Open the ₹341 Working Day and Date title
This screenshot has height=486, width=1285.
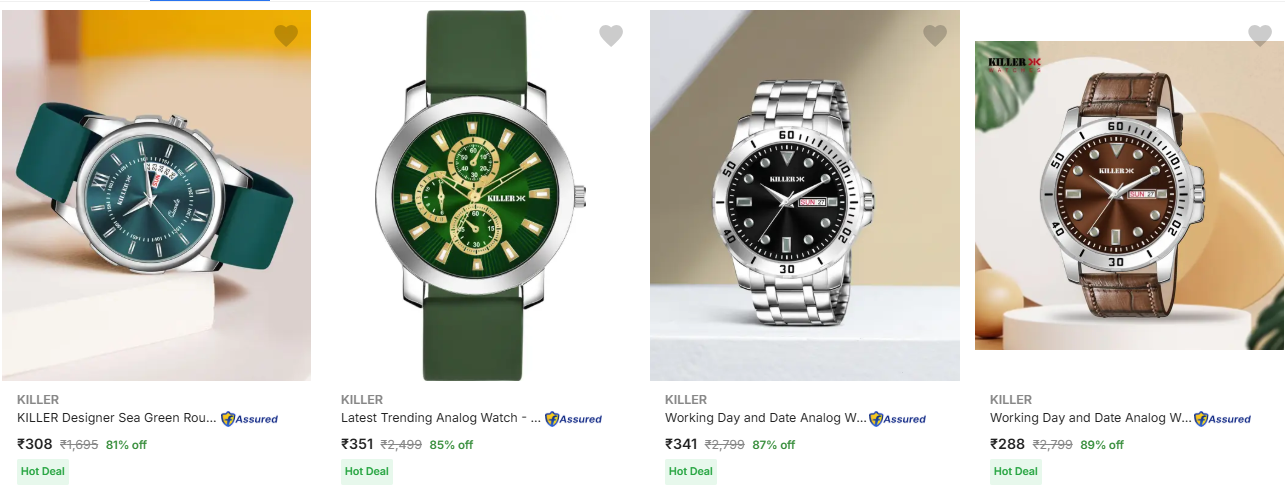pos(765,418)
